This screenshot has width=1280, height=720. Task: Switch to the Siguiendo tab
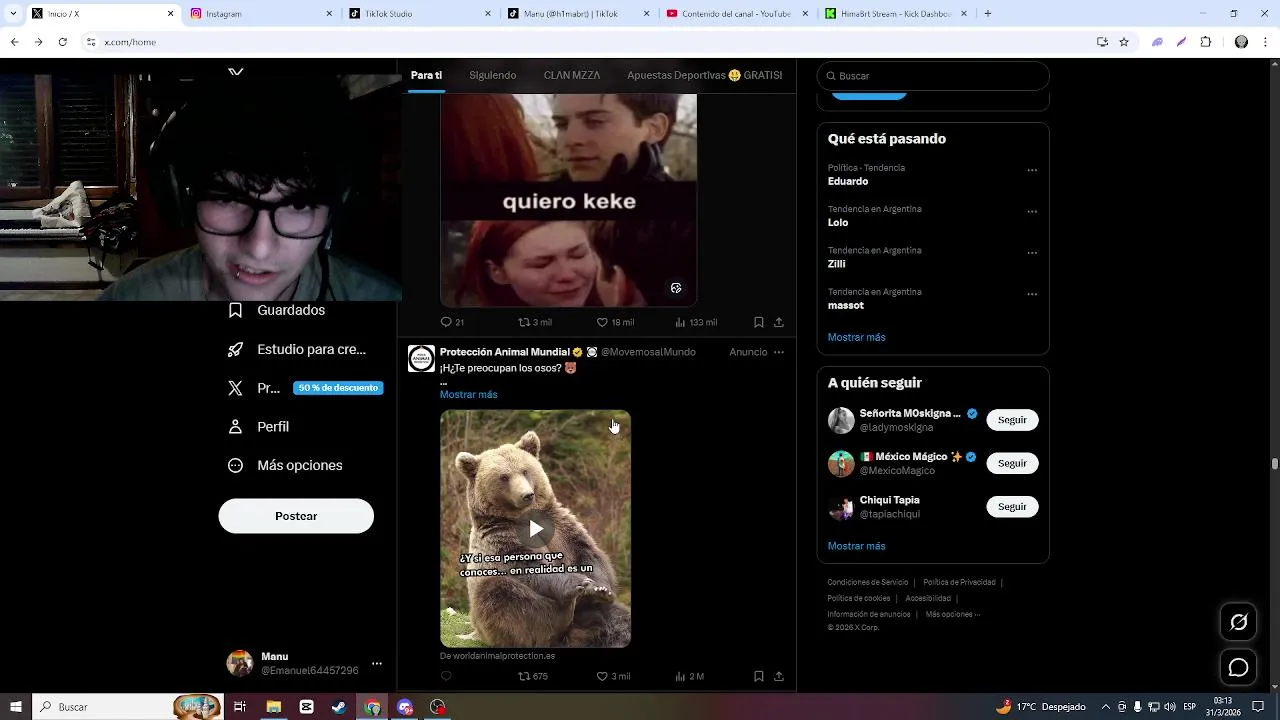[492, 75]
